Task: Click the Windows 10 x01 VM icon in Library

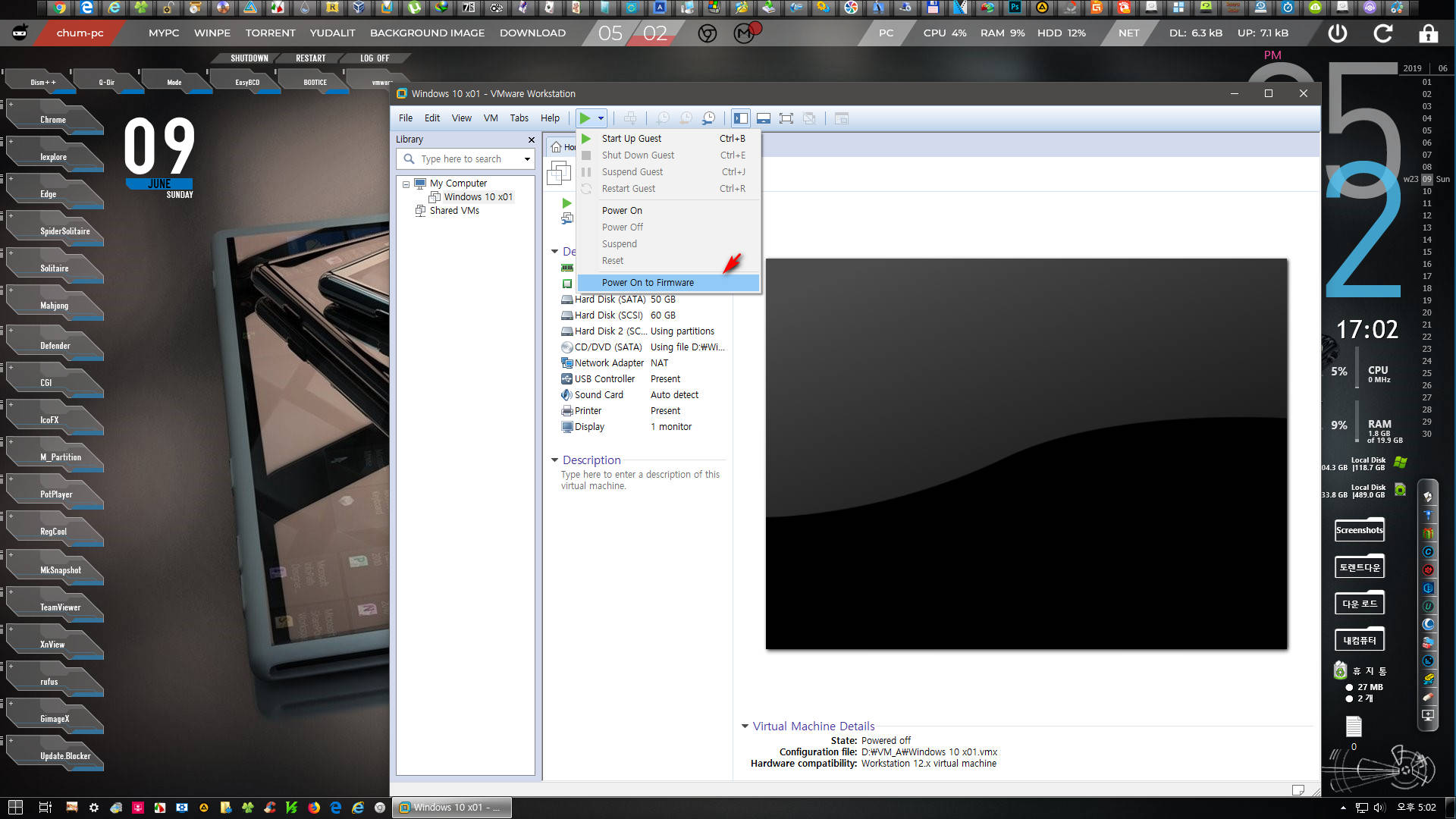Action: 435,197
